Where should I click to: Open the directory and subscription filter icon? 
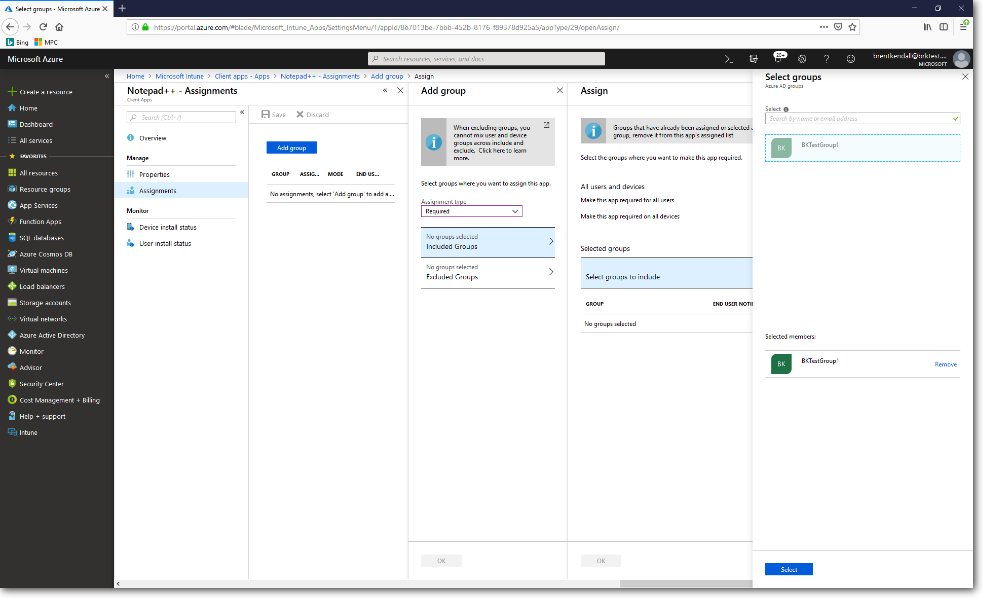click(753, 59)
